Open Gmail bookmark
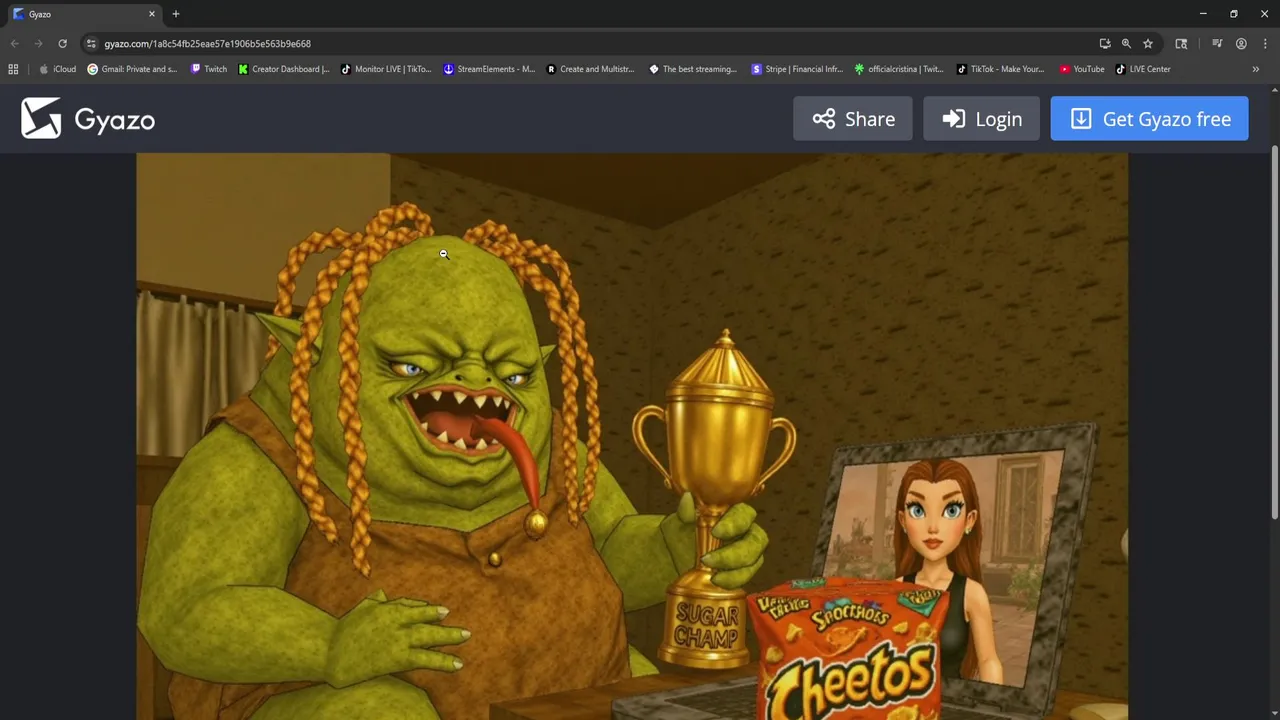This screenshot has height=720, width=1280. click(x=132, y=69)
